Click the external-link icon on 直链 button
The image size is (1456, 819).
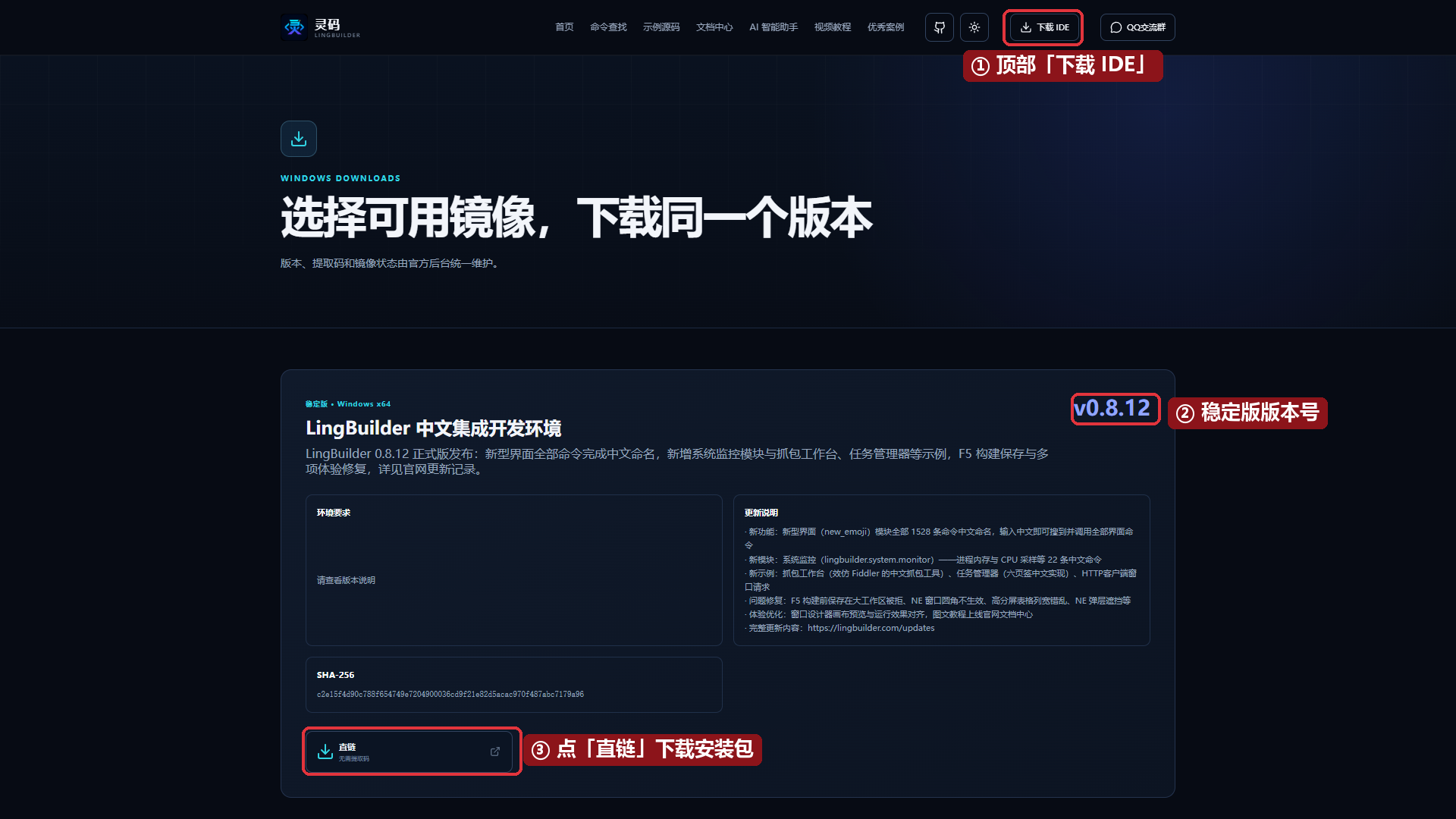[495, 752]
